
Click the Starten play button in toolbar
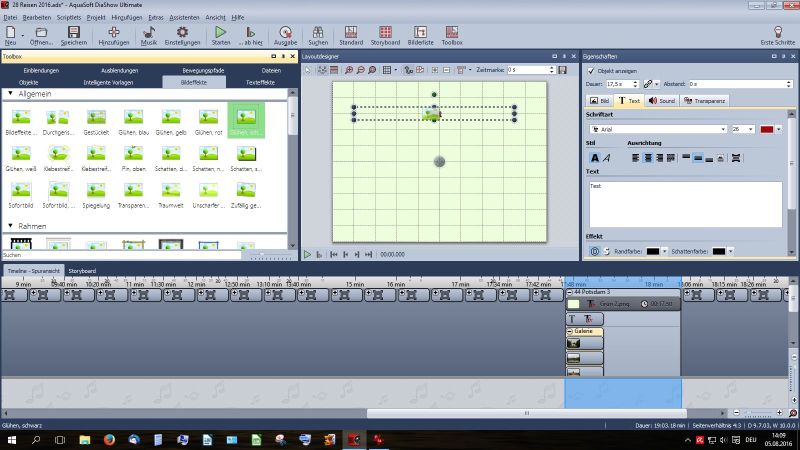pos(219,36)
